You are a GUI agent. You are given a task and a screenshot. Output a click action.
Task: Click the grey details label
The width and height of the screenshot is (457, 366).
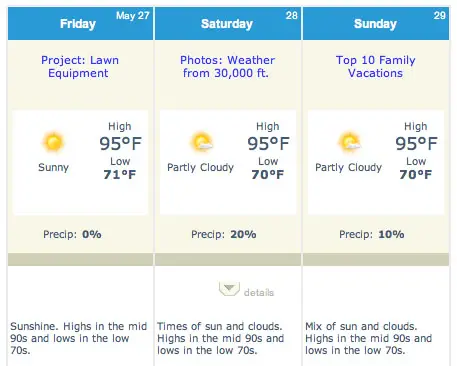(x=259, y=293)
